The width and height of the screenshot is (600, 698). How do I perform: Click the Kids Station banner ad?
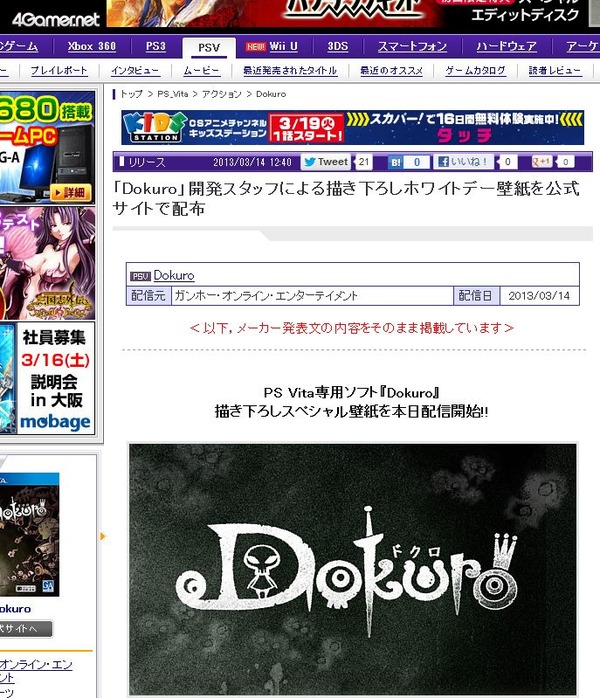coord(353,128)
